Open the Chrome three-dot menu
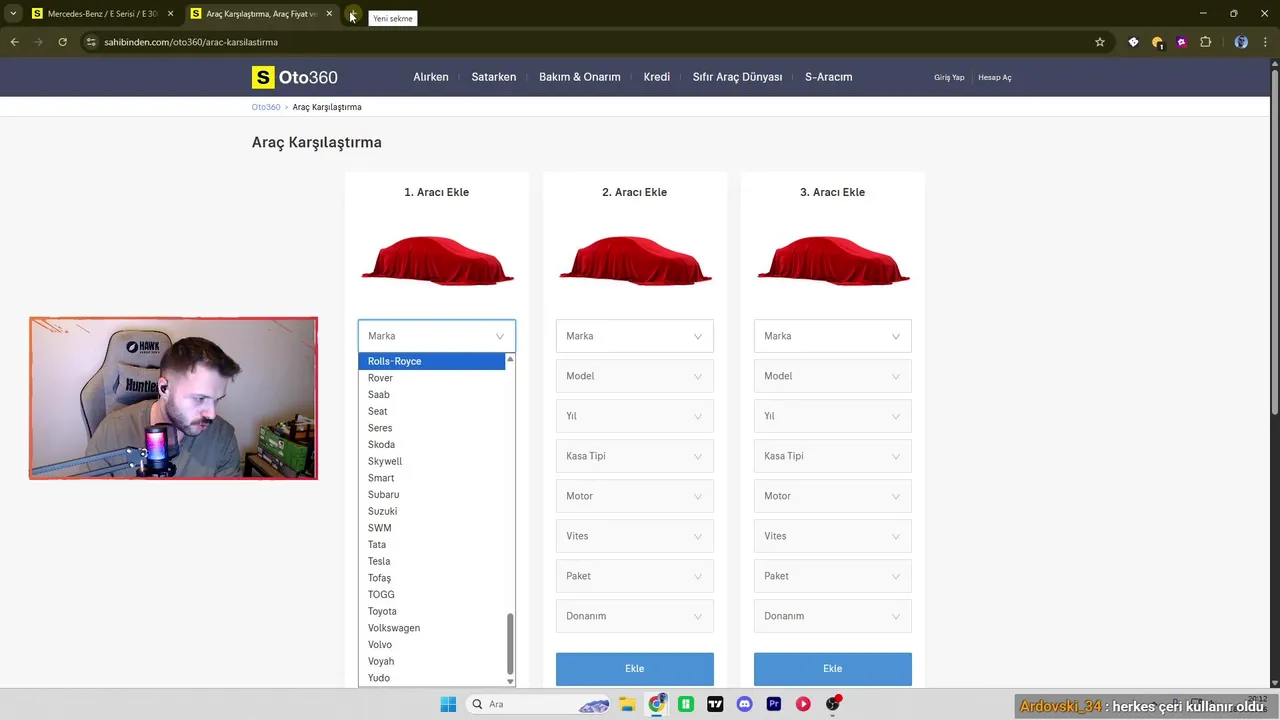The width and height of the screenshot is (1280, 720). 1265,42
